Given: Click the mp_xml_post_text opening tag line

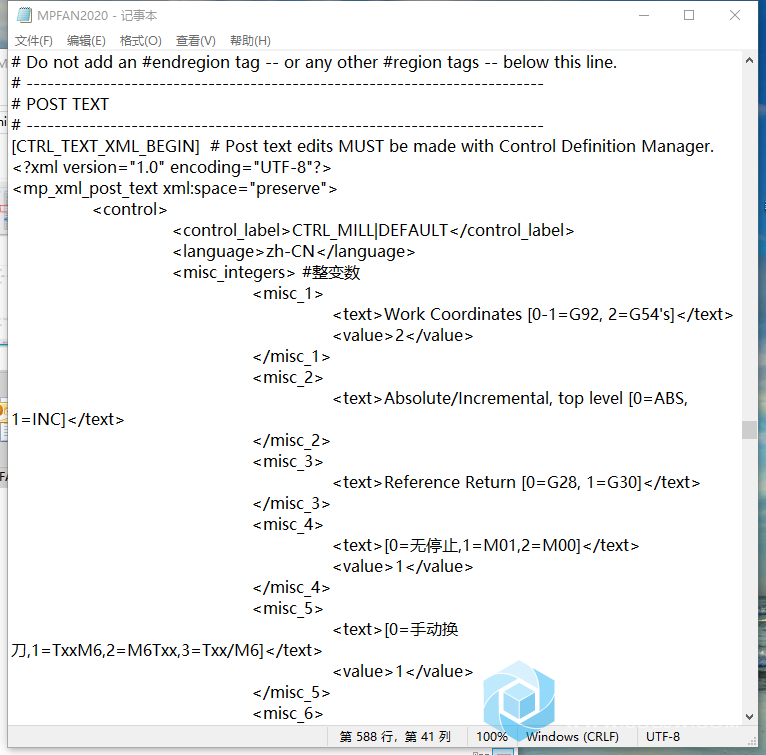Looking at the screenshot, I should pyautogui.click(x=174, y=188).
